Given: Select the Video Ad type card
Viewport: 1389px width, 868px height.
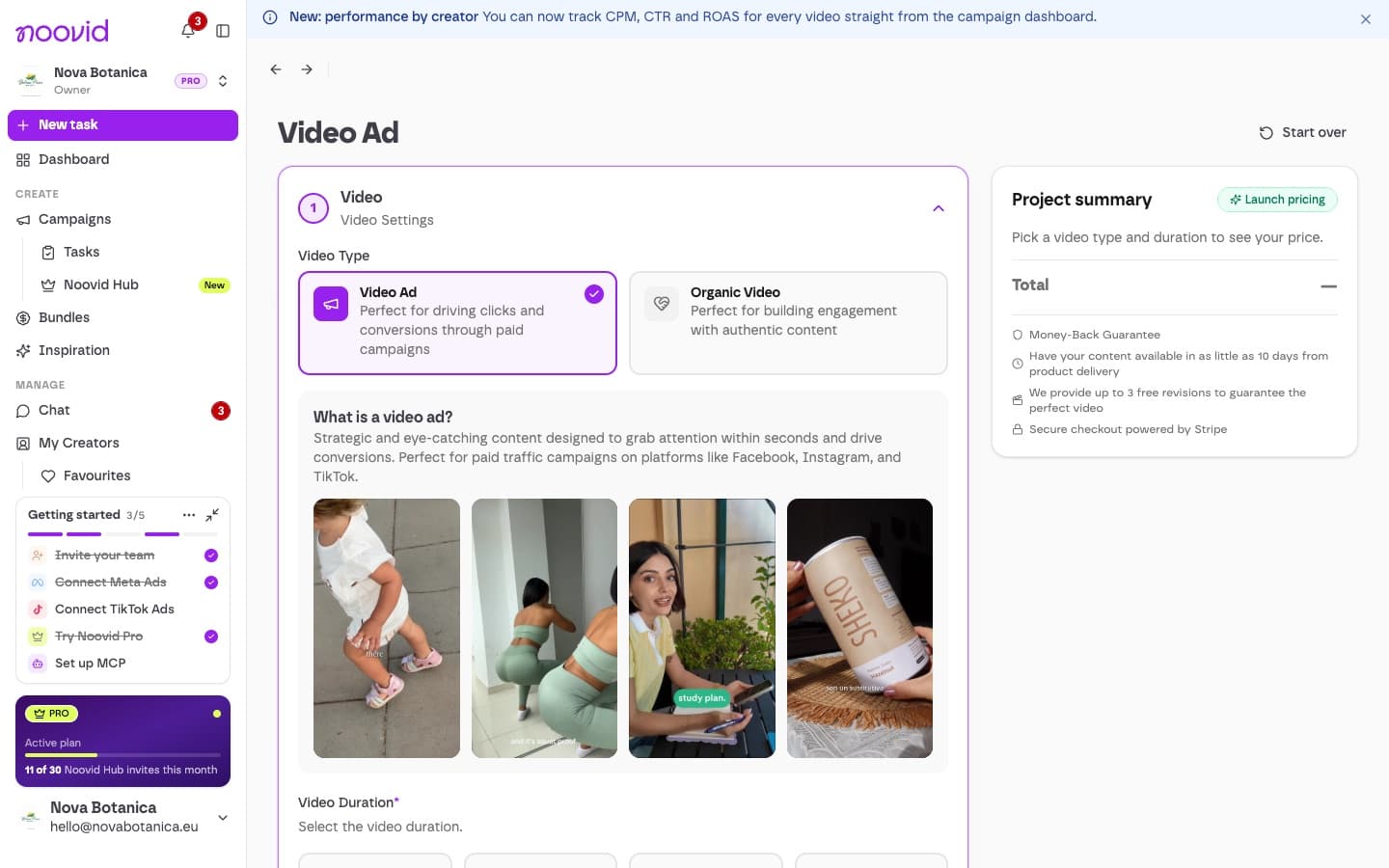Looking at the screenshot, I should click(457, 323).
